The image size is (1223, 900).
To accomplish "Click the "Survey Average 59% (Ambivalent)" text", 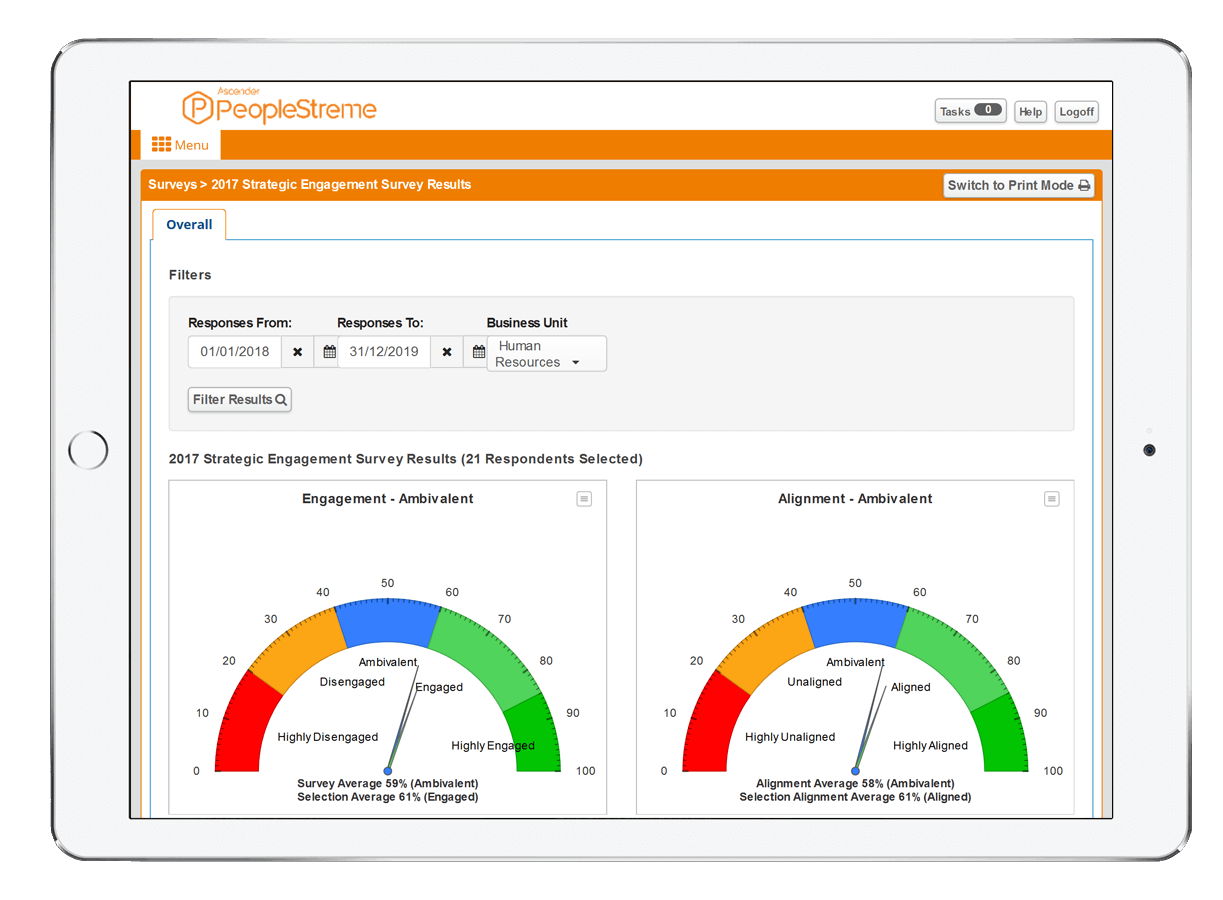I will (x=388, y=783).
